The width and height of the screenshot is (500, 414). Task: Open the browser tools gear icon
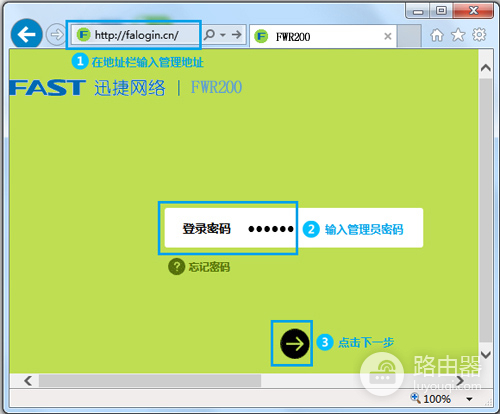pyautogui.click(x=479, y=35)
